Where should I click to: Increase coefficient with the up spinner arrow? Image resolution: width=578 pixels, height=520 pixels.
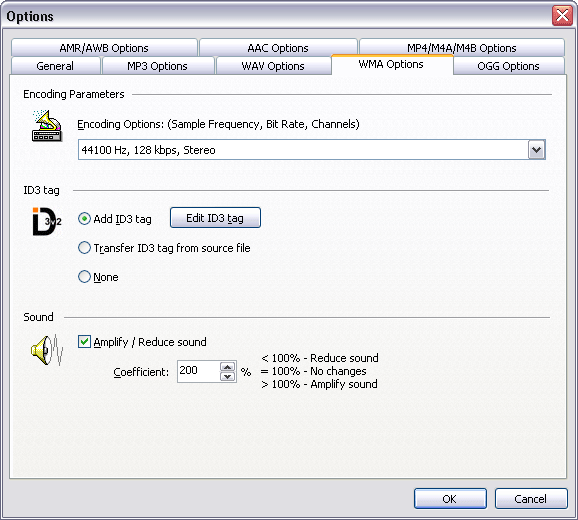pyautogui.click(x=228, y=367)
